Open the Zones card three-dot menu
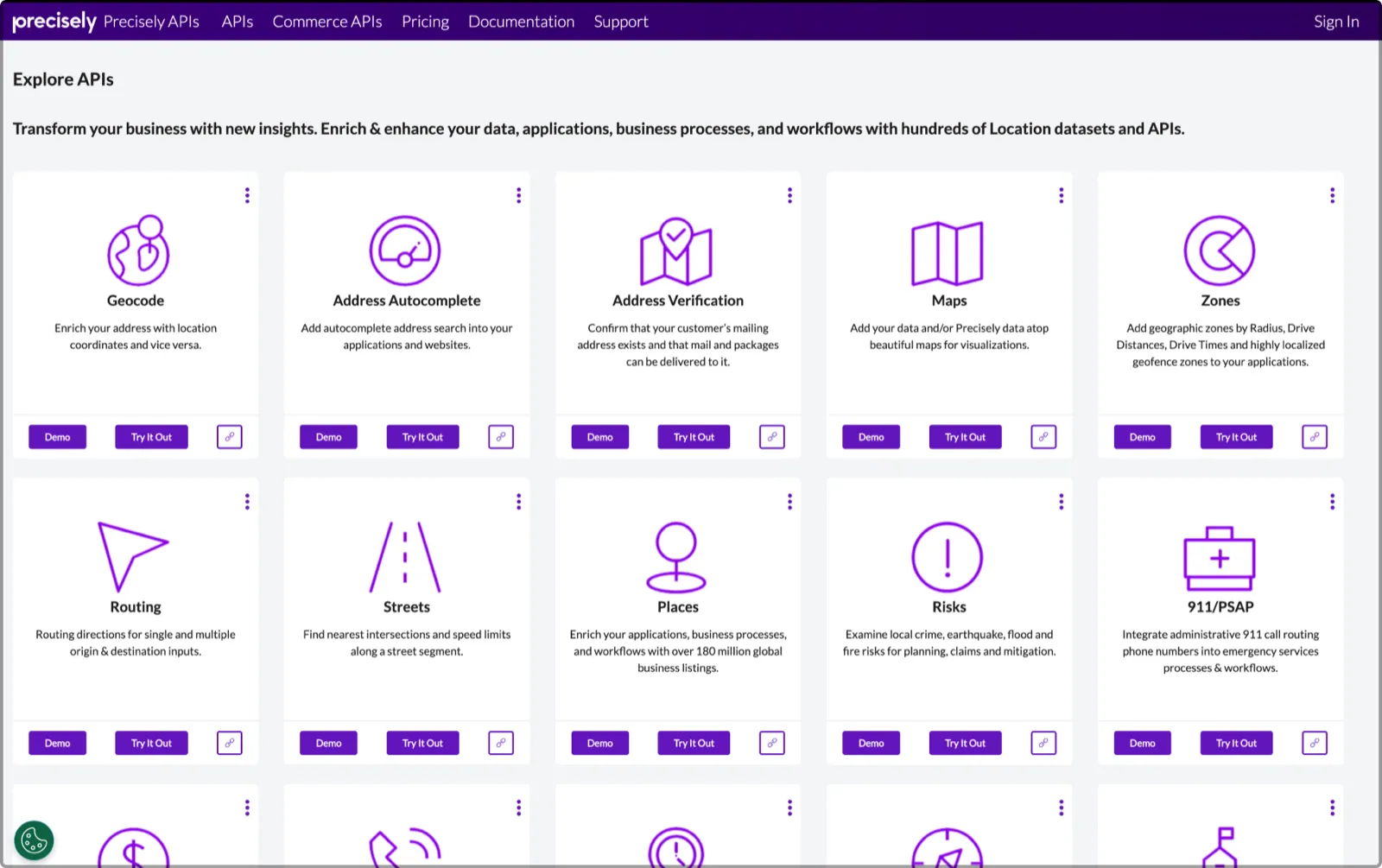The width and height of the screenshot is (1382, 868). coord(1332,195)
